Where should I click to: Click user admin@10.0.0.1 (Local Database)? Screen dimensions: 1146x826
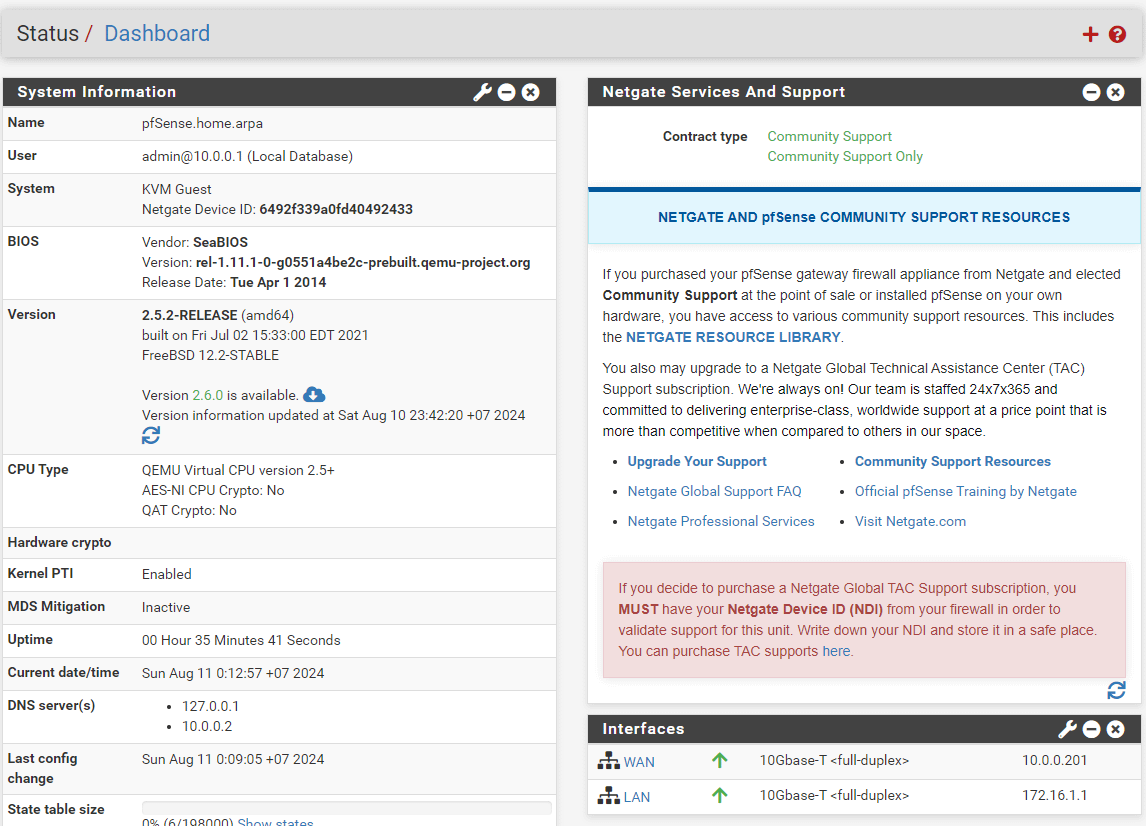point(247,156)
